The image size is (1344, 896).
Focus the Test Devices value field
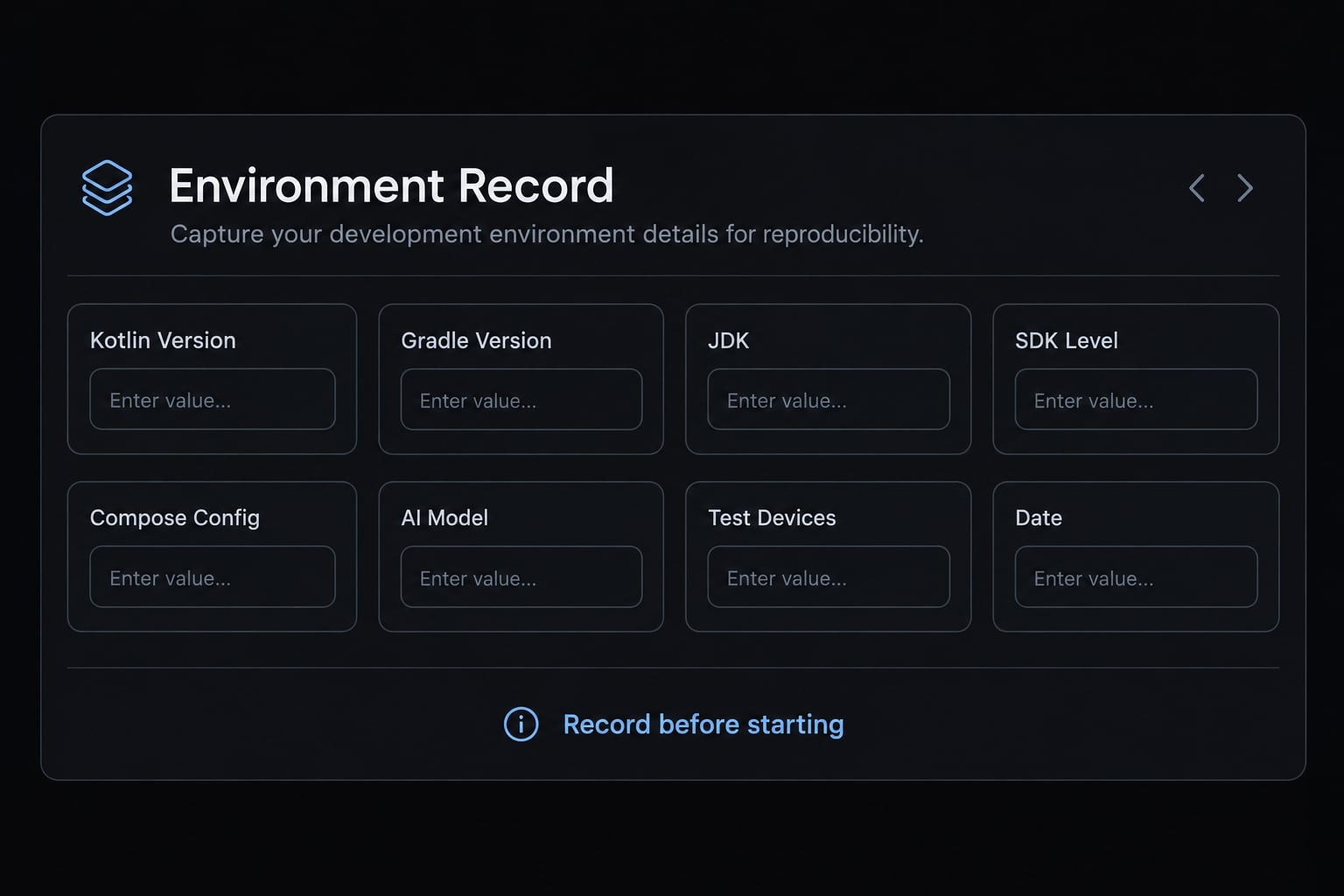(x=829, y=577)
